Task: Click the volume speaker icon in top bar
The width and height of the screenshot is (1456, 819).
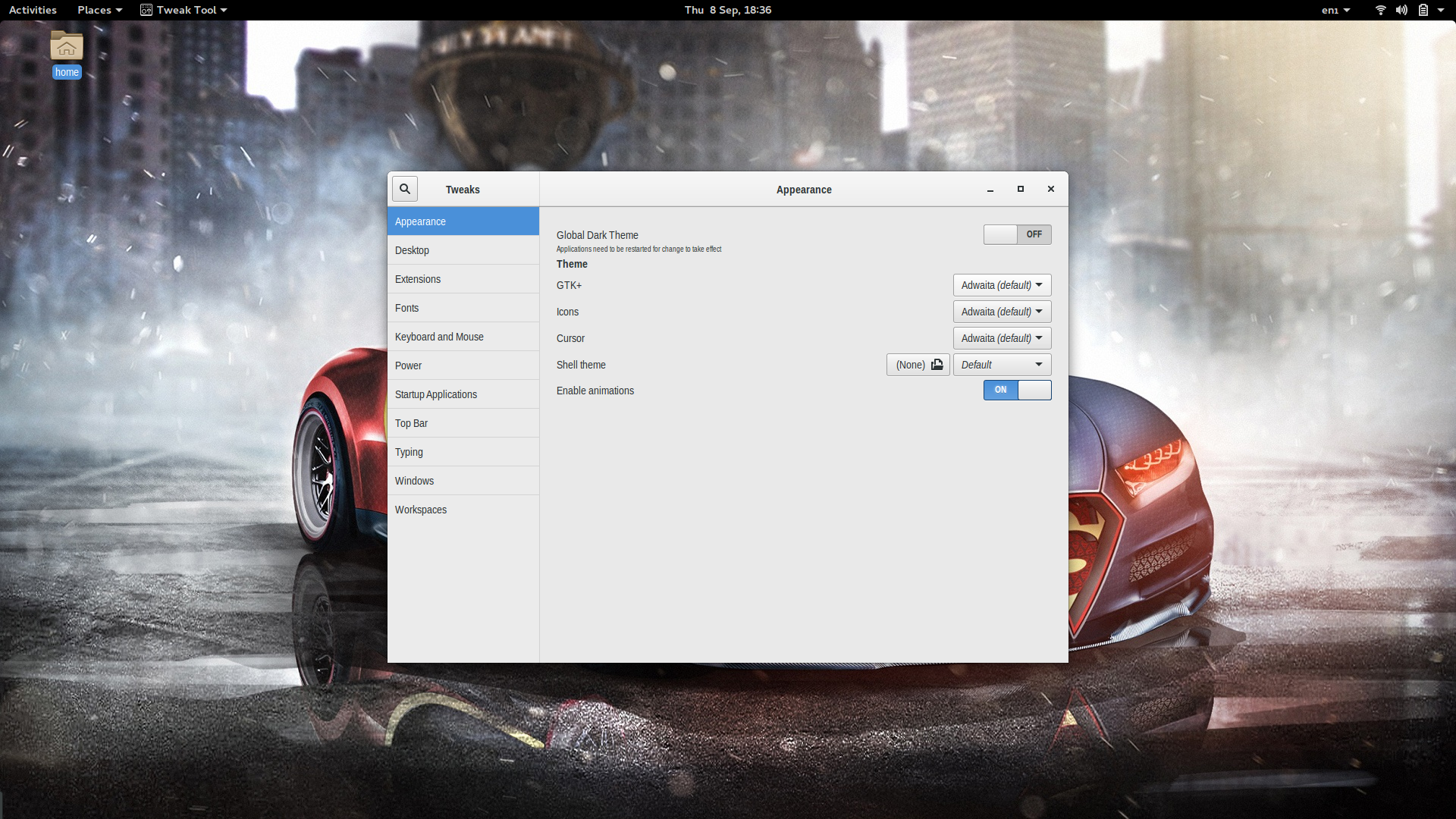Action: (x=1401, y=10)
